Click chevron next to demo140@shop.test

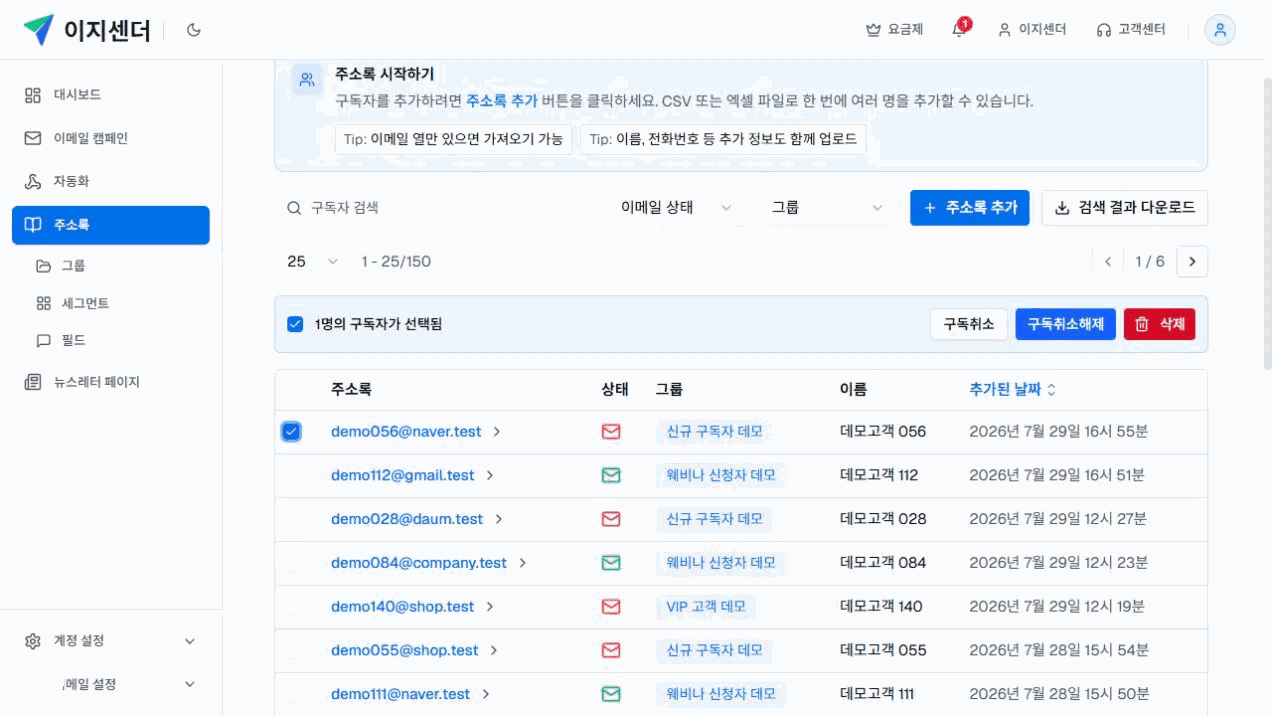tap(490, 606)
